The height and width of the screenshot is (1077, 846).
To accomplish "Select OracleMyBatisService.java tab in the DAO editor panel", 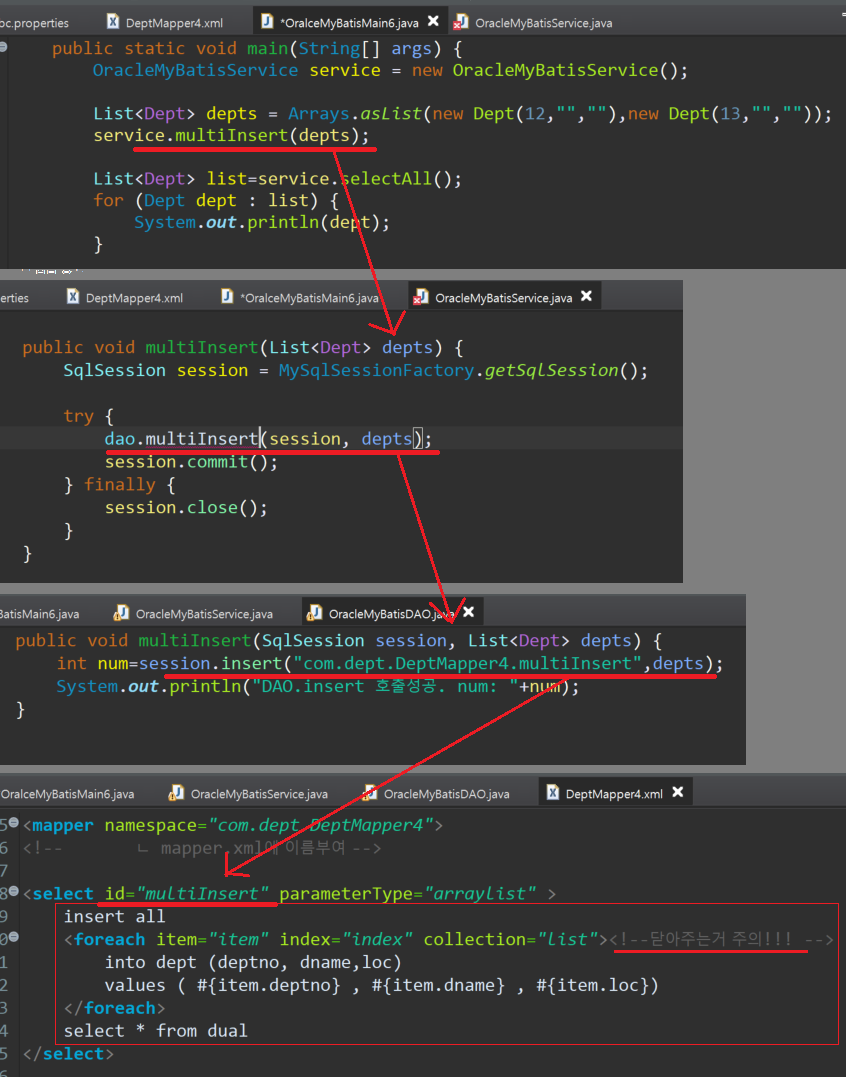I will point(204,614).
